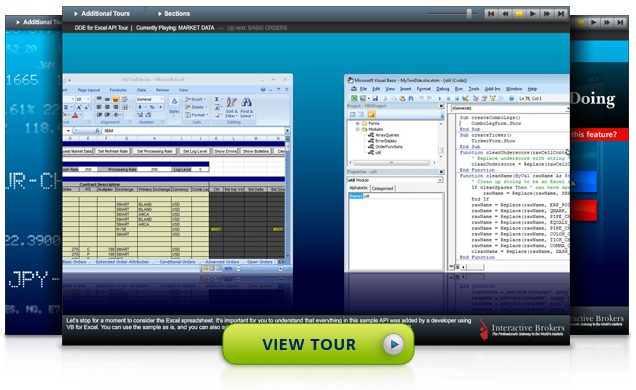Image resolution: width=636 pixels, height=390 pixels.
Task: Open Additional Tours in left background player
Action: (x=39, y=22)
